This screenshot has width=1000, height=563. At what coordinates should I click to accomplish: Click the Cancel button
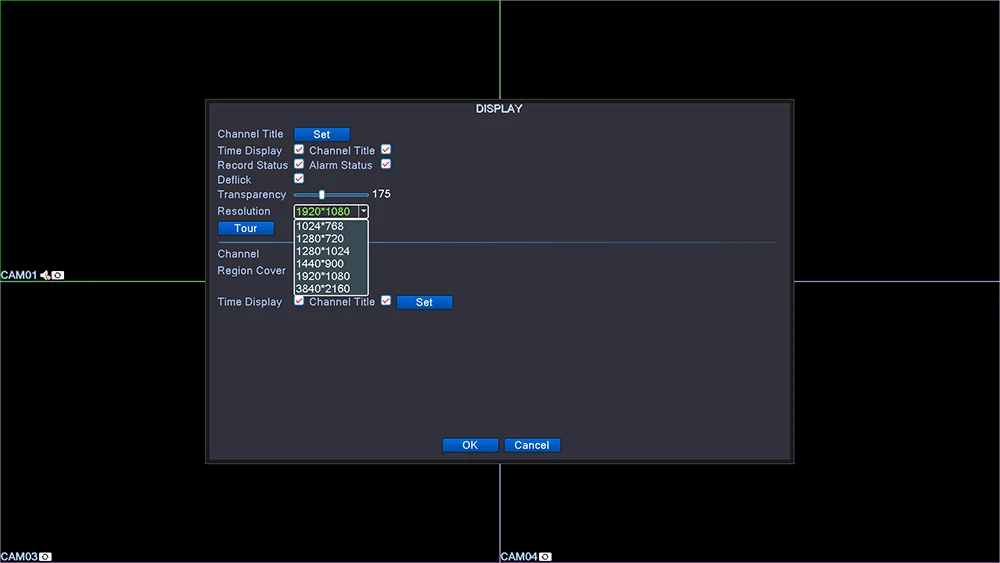(x=532, y=445)
